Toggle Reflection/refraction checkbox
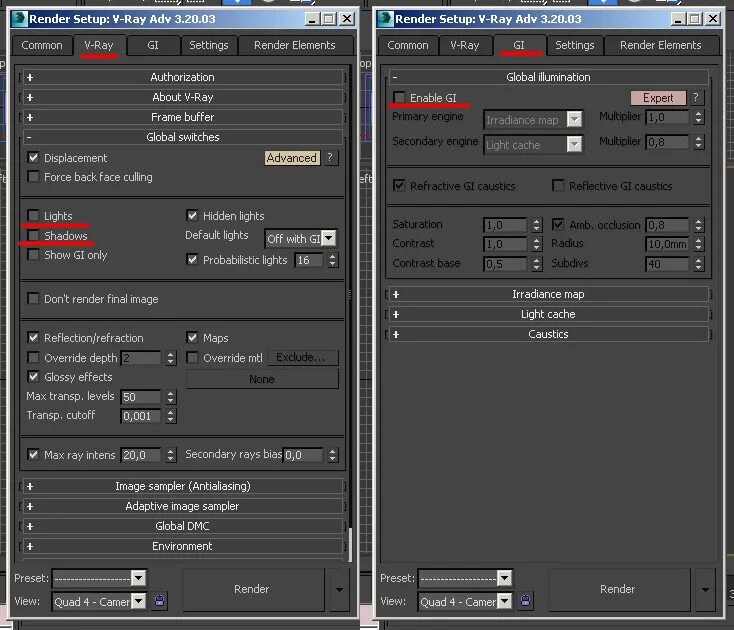 pos(33,337)
